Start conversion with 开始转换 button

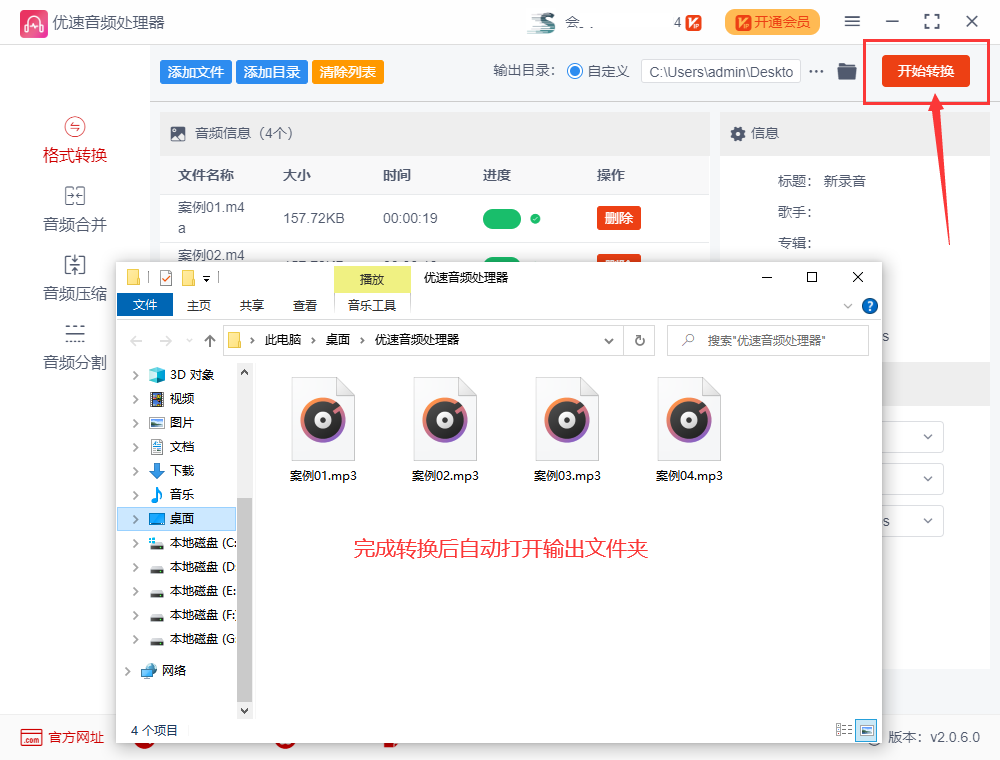[925, 71]
